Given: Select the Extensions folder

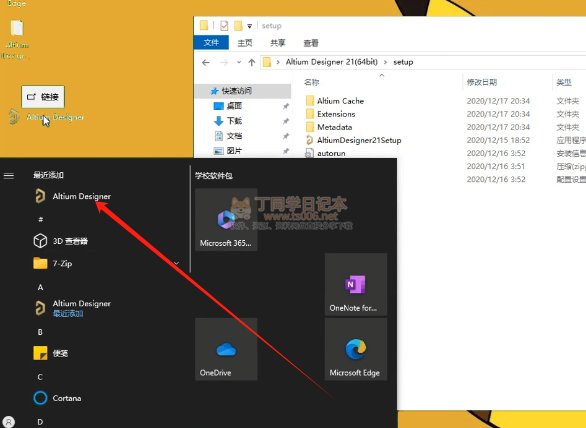Looking at the screenshot, I should (x=336, y=114).
